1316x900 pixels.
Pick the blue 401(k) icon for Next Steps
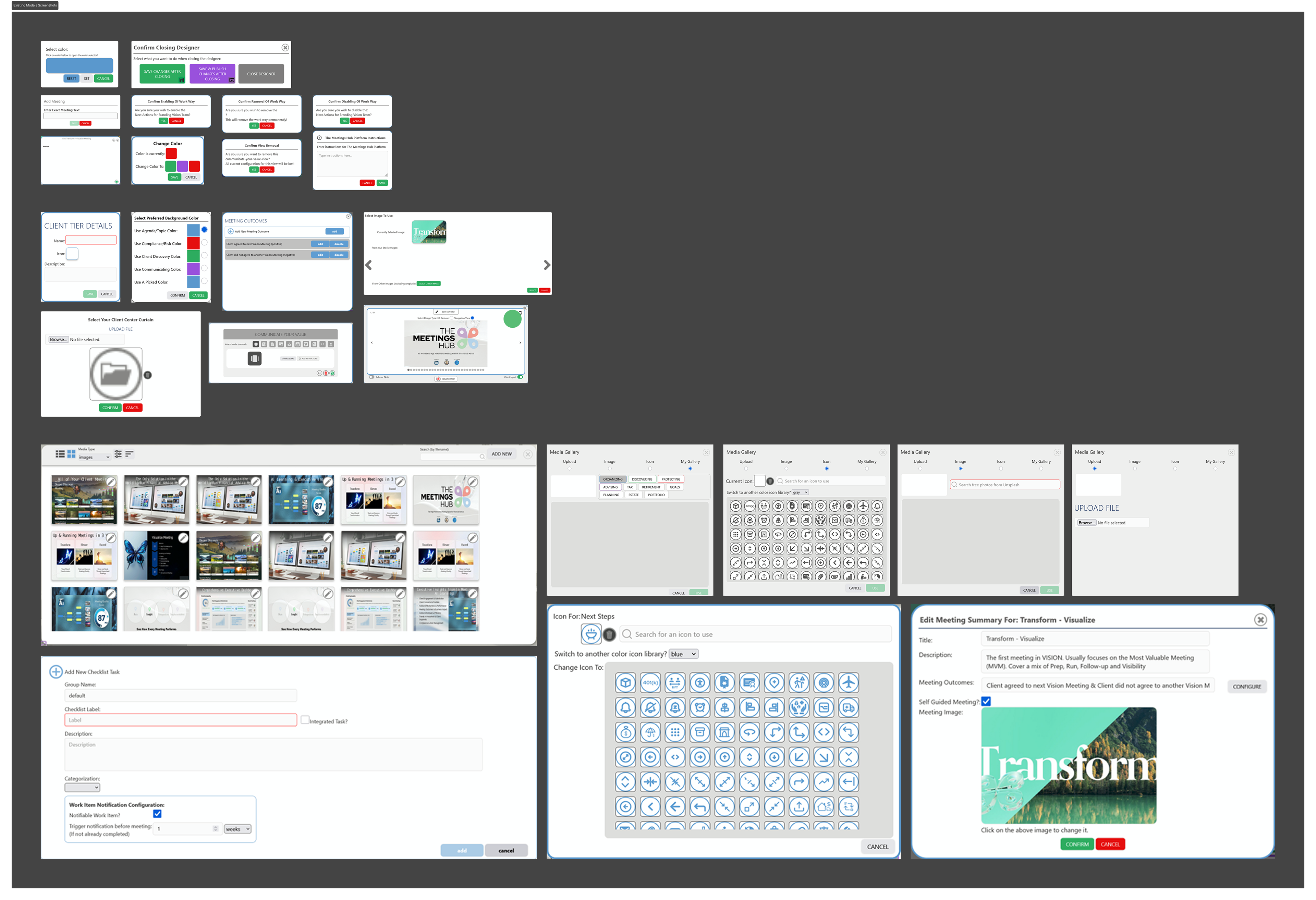(x=650, y=682)
